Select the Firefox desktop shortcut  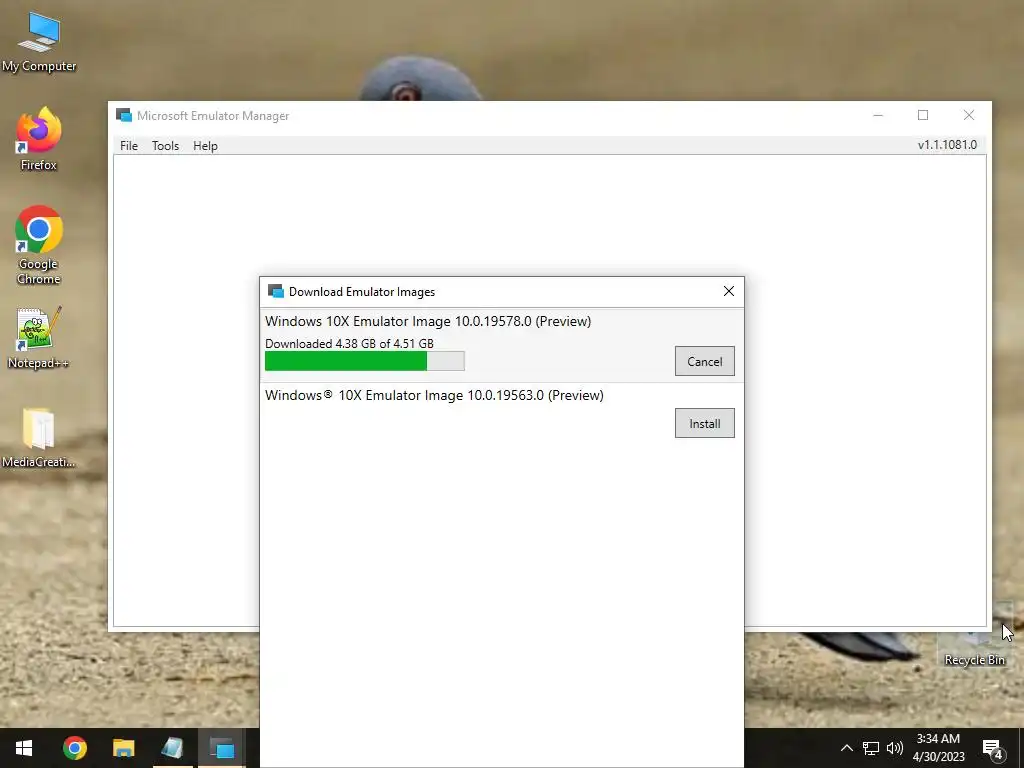click(x=39, y=139)
